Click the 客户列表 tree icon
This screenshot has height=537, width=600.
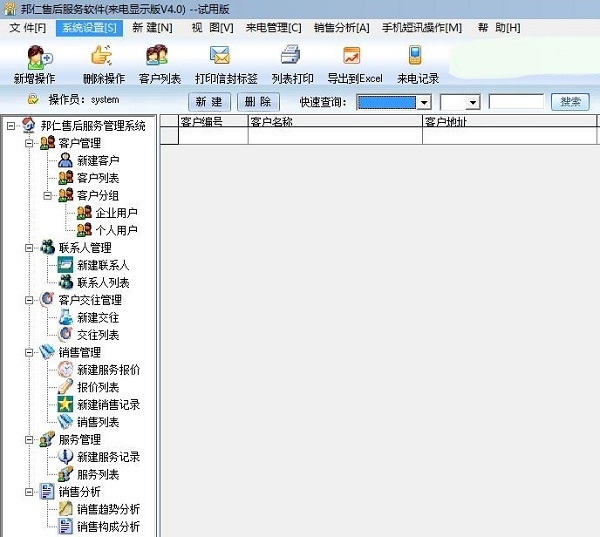point(65,178)
